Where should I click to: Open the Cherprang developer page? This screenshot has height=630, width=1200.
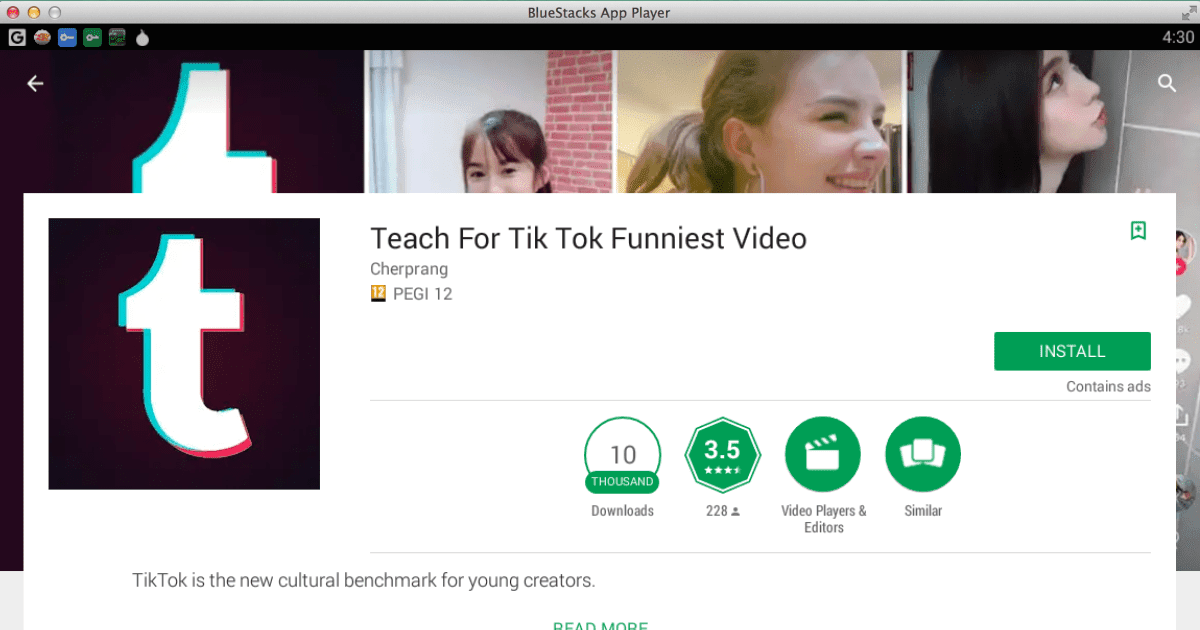pos(408,268)
